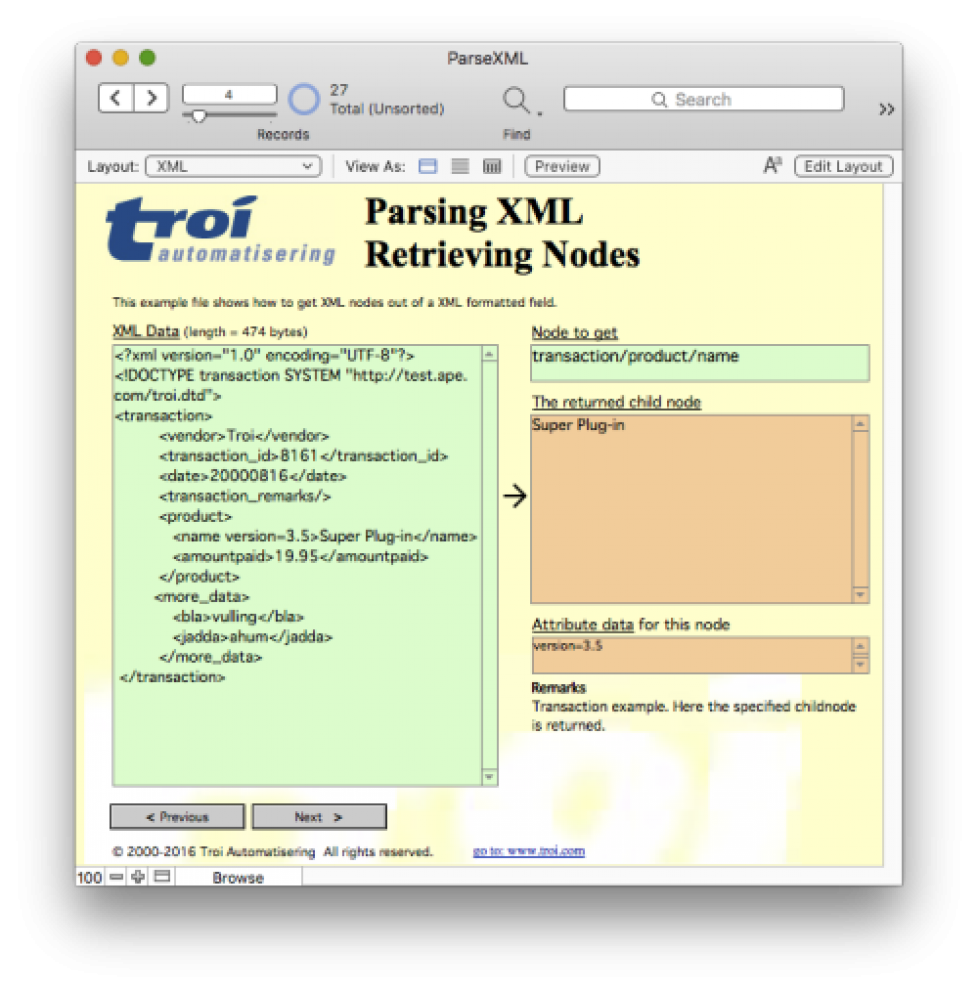This screenshot has width=978, height=993.
Task: Switch to Form view
Action: (x=428, y=167)
